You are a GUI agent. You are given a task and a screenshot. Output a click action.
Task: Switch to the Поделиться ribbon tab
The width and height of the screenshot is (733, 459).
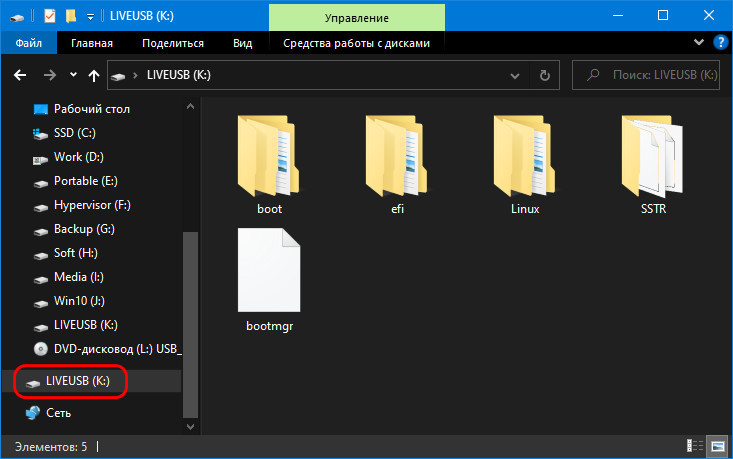click(173, 43)
